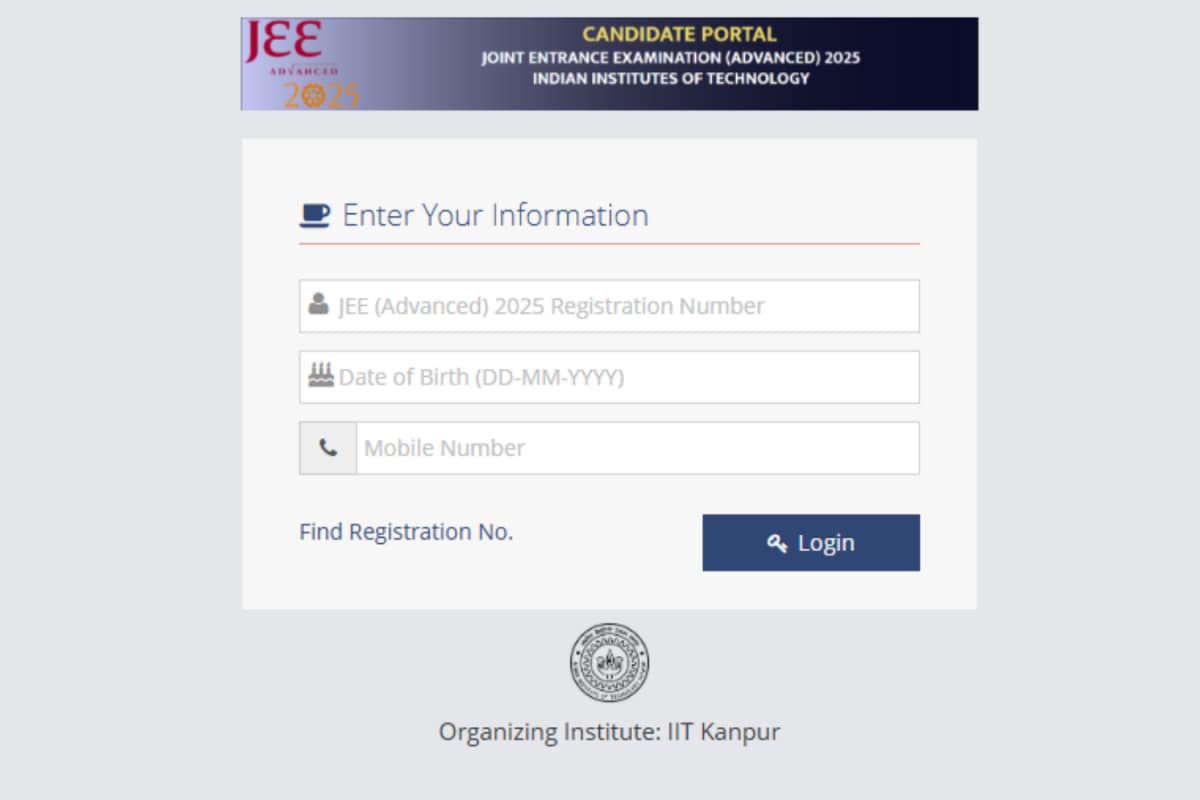Submit the form with the Login button
1200x800 pixels.
coord(811,543)
